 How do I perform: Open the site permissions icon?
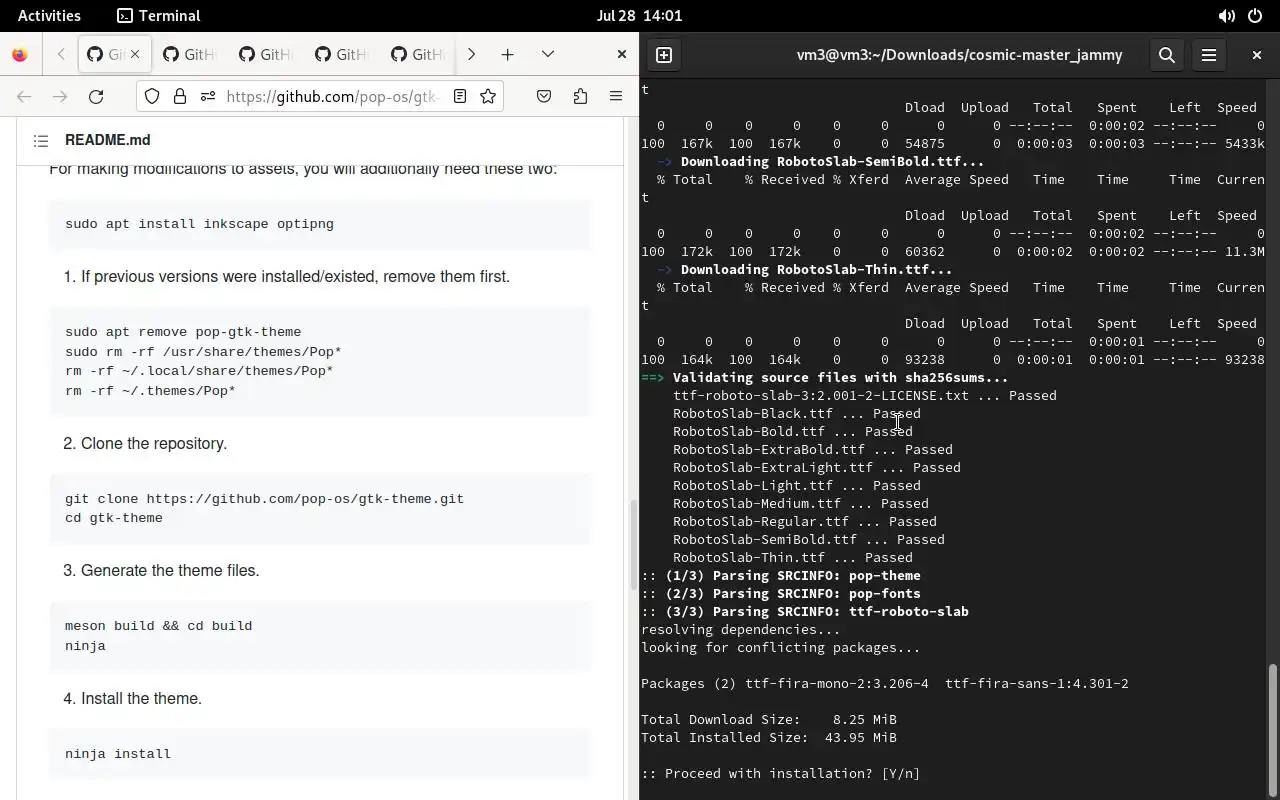208,96
